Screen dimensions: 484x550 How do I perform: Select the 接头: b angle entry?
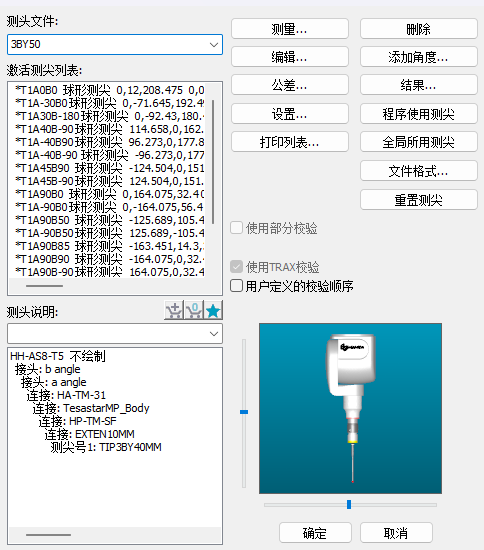tap(48, 369)
